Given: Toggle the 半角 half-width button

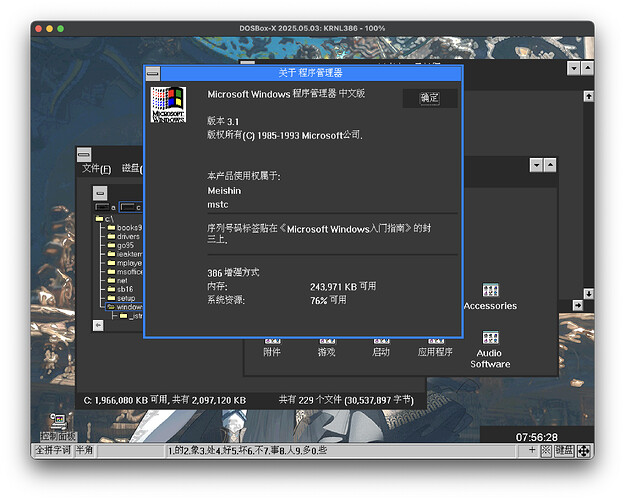Looking at the screenshot, I should tap(85, 451).
